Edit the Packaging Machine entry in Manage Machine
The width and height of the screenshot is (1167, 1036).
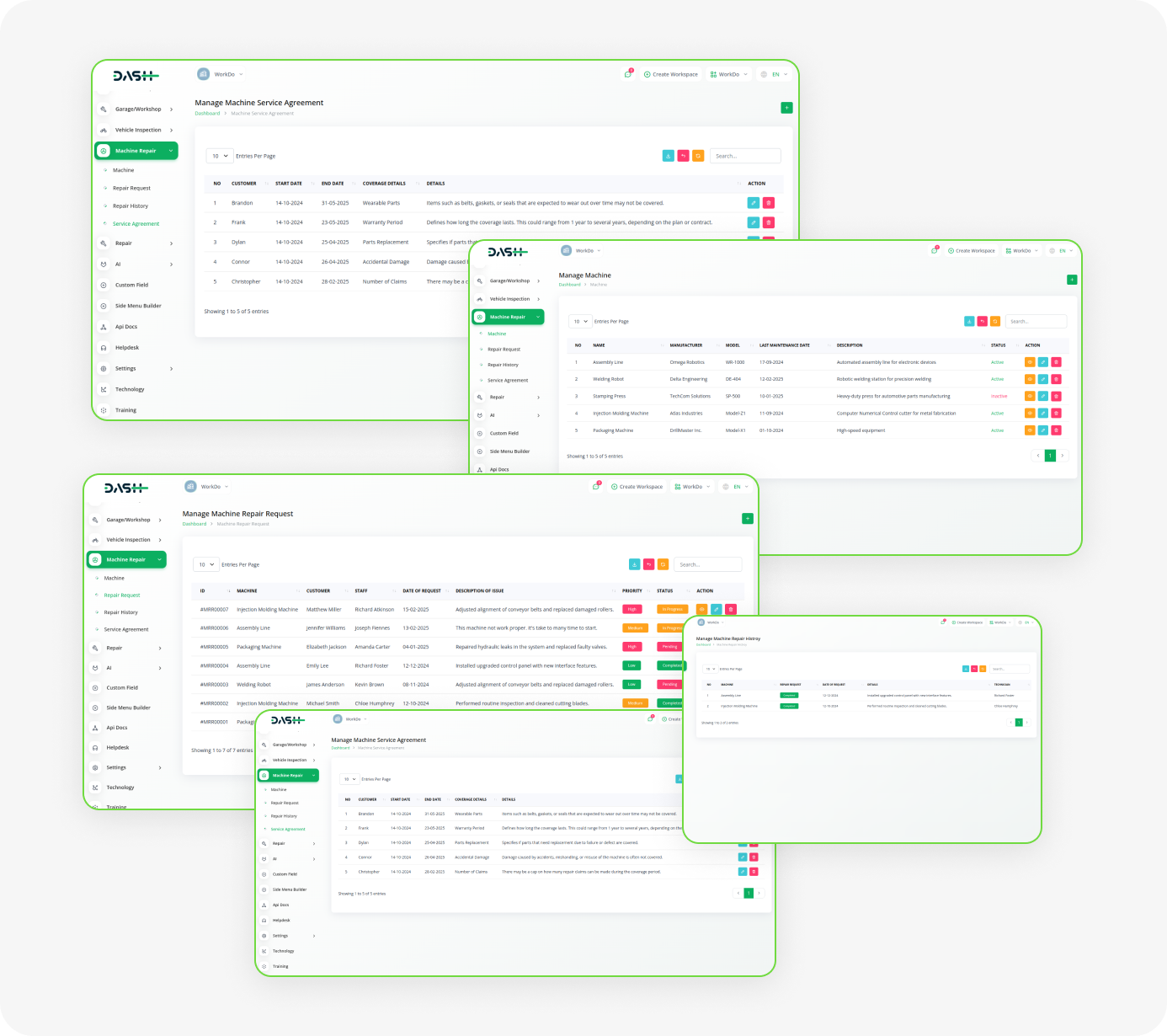[1043, 430]
